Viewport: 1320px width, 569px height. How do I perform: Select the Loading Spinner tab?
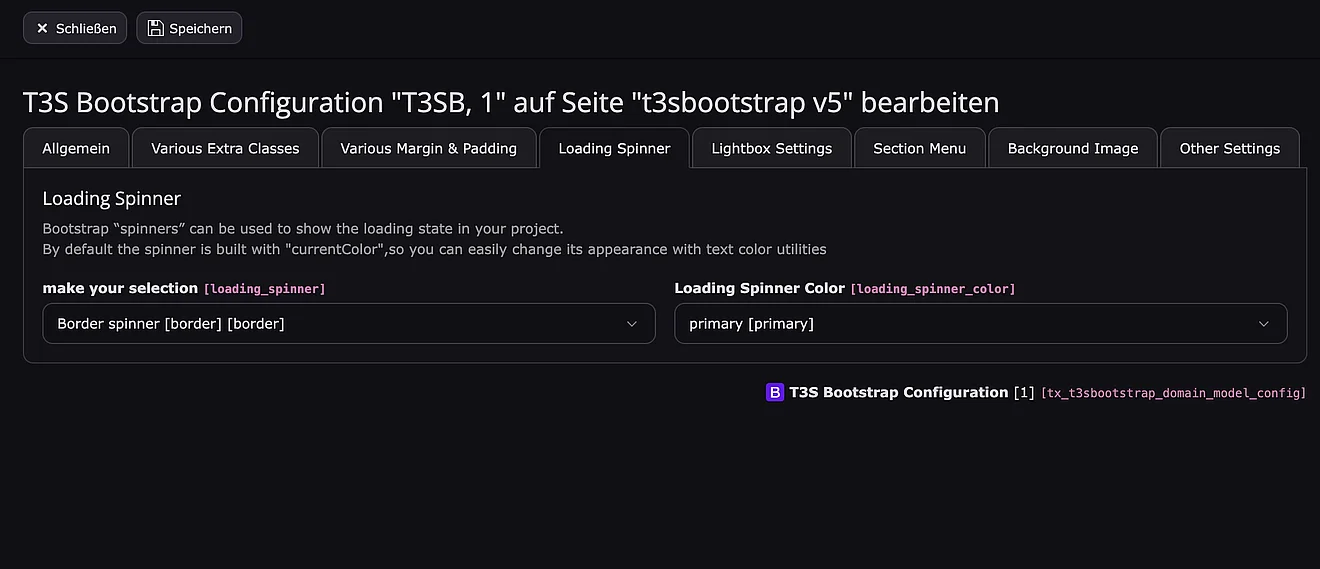614,149
